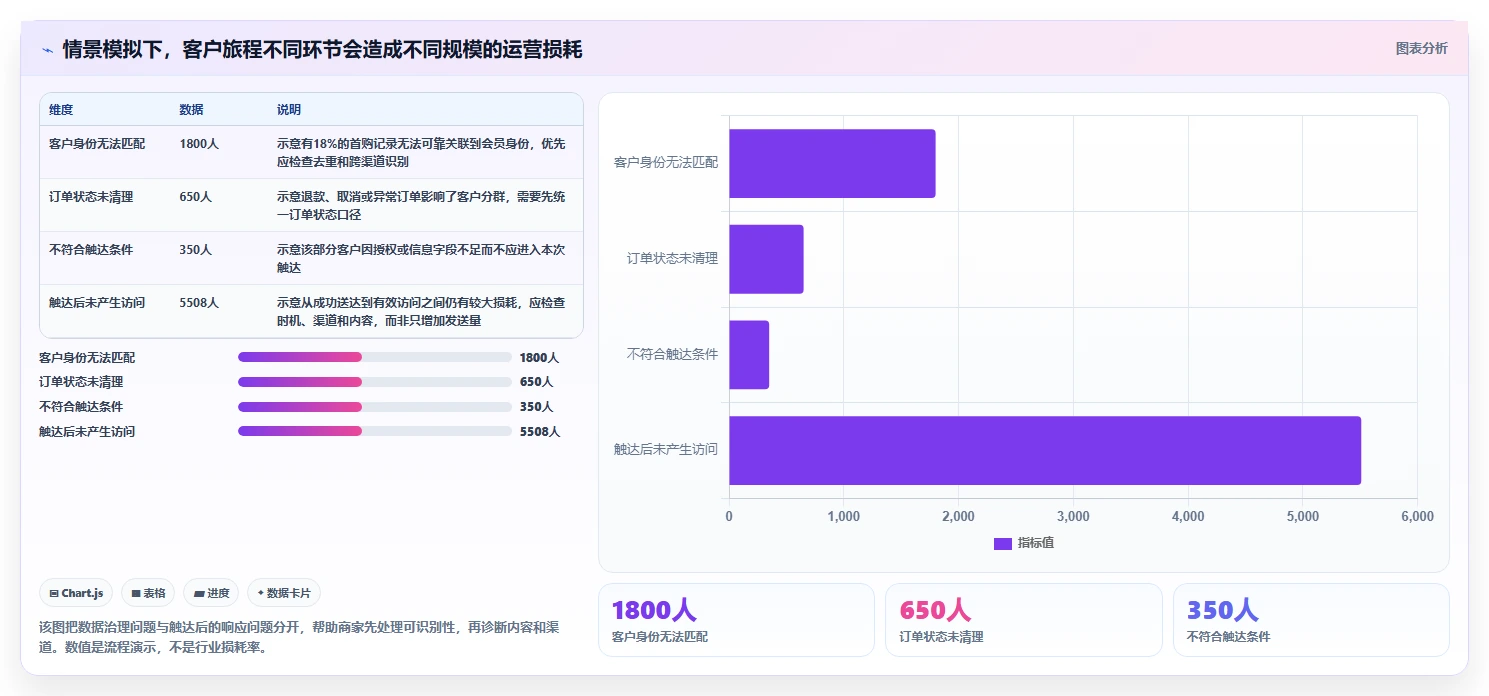Viewport: 1489px width, 696px height.
Task: Click the description starting 示意从成功送达到有效访问
Action: point(421,311)
